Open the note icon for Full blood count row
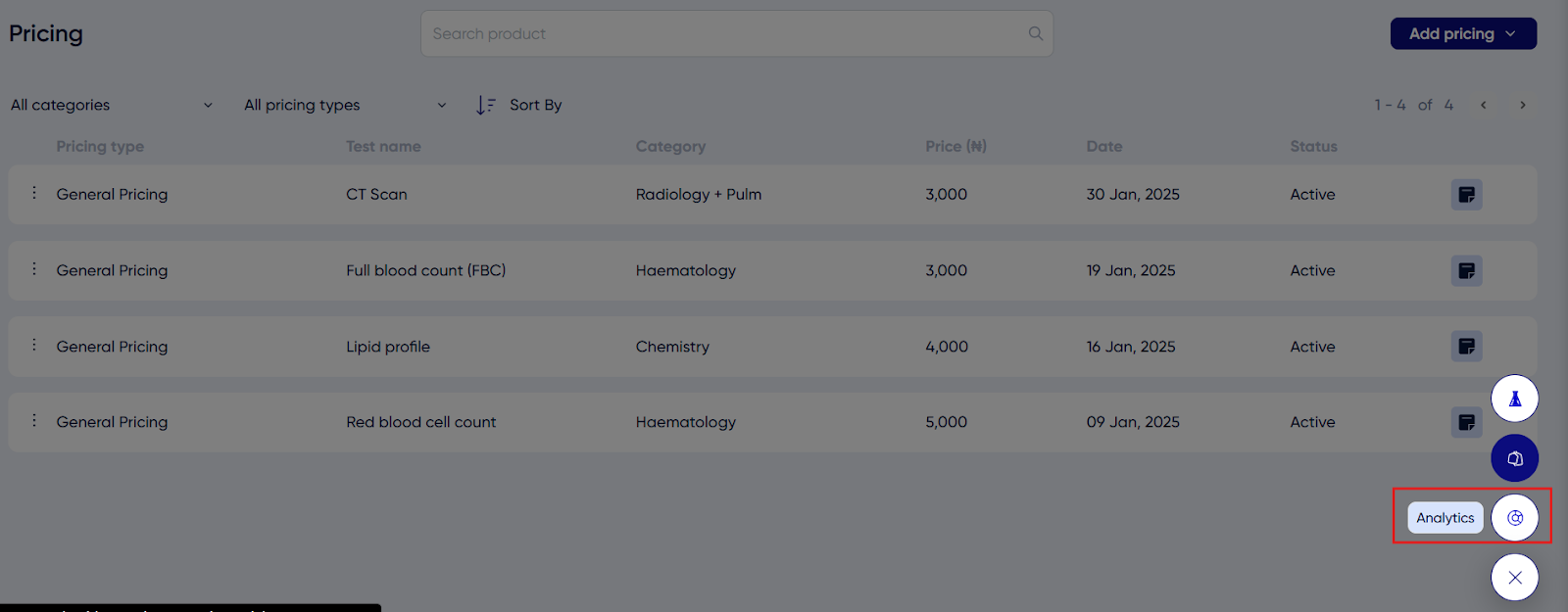This screenshot has width=1568, height=612. (x=1466, y=270)
